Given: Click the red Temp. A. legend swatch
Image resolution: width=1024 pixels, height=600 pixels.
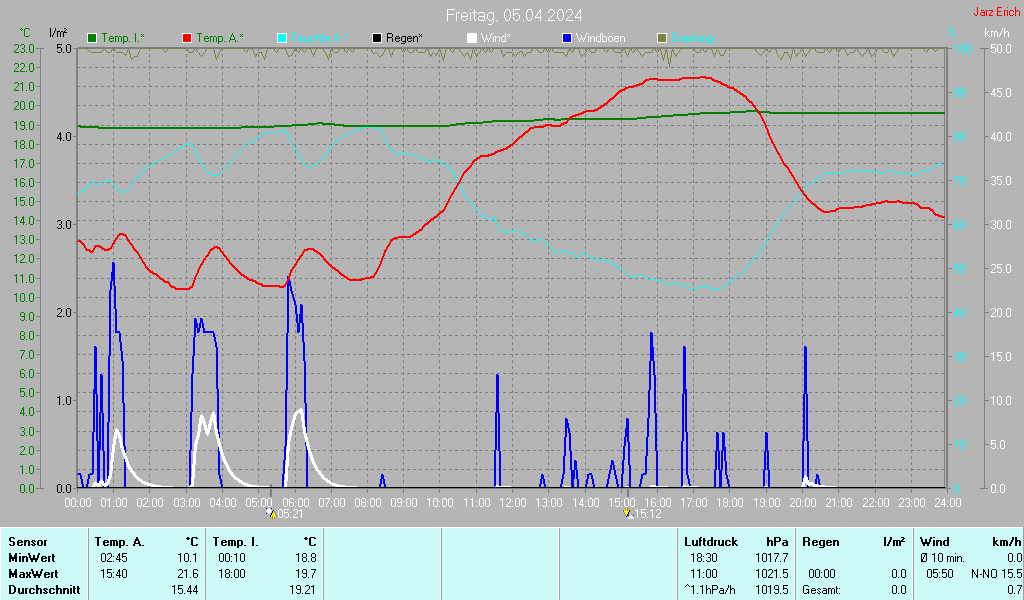Looking at the screenshot, I should point(187,39).
